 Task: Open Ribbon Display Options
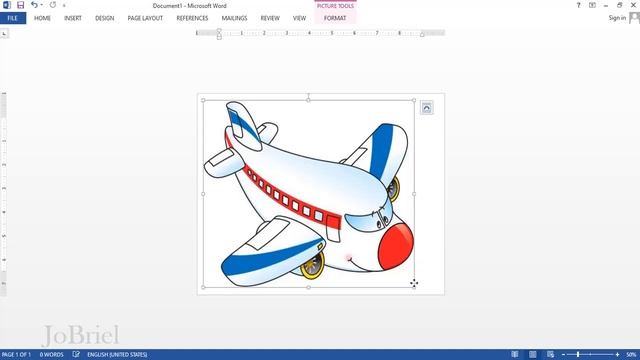(x=592, y=5)
